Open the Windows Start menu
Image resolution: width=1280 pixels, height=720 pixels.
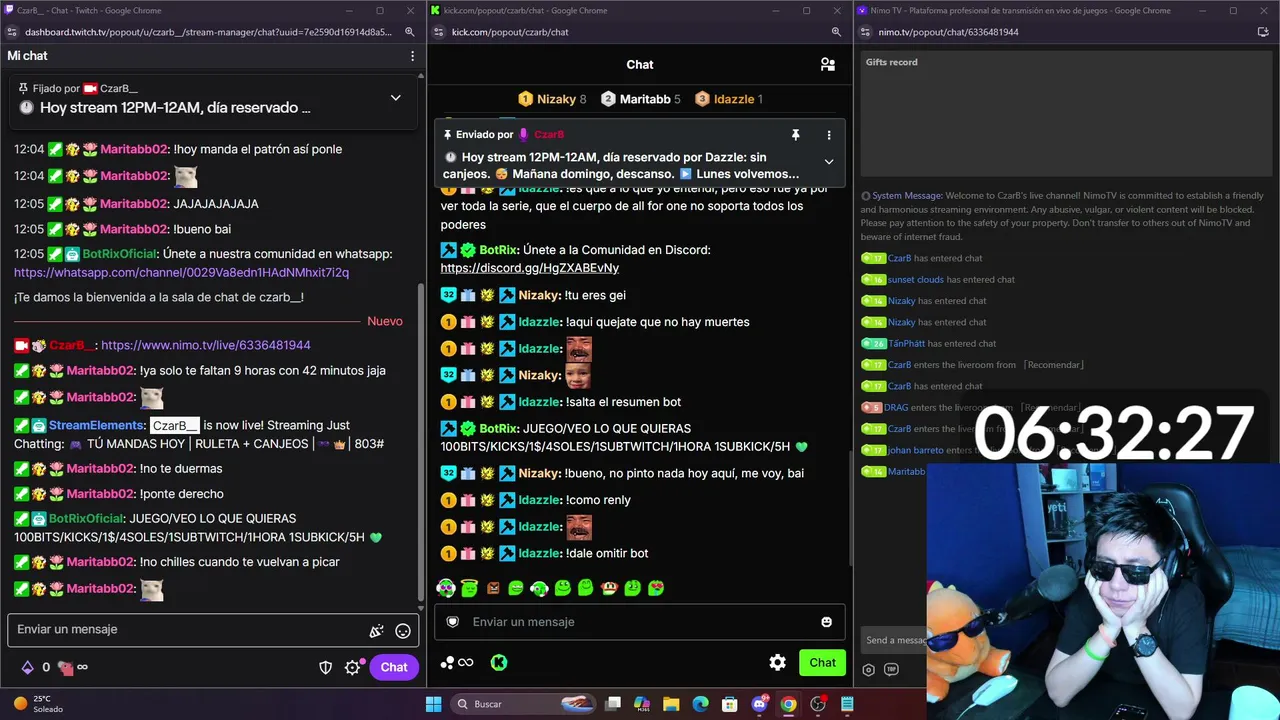[434, 704]
